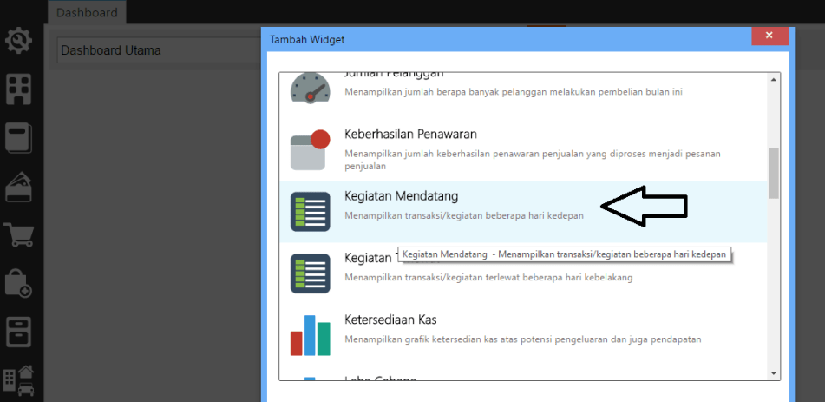This screenshot has width=825, height=402.
Task: Open the cash and bank wallet sidebar icon
Action: (19, 186)
